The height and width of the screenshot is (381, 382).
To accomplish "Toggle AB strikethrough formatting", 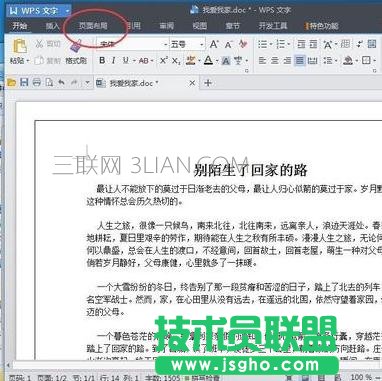I will (x=144, y=61).
